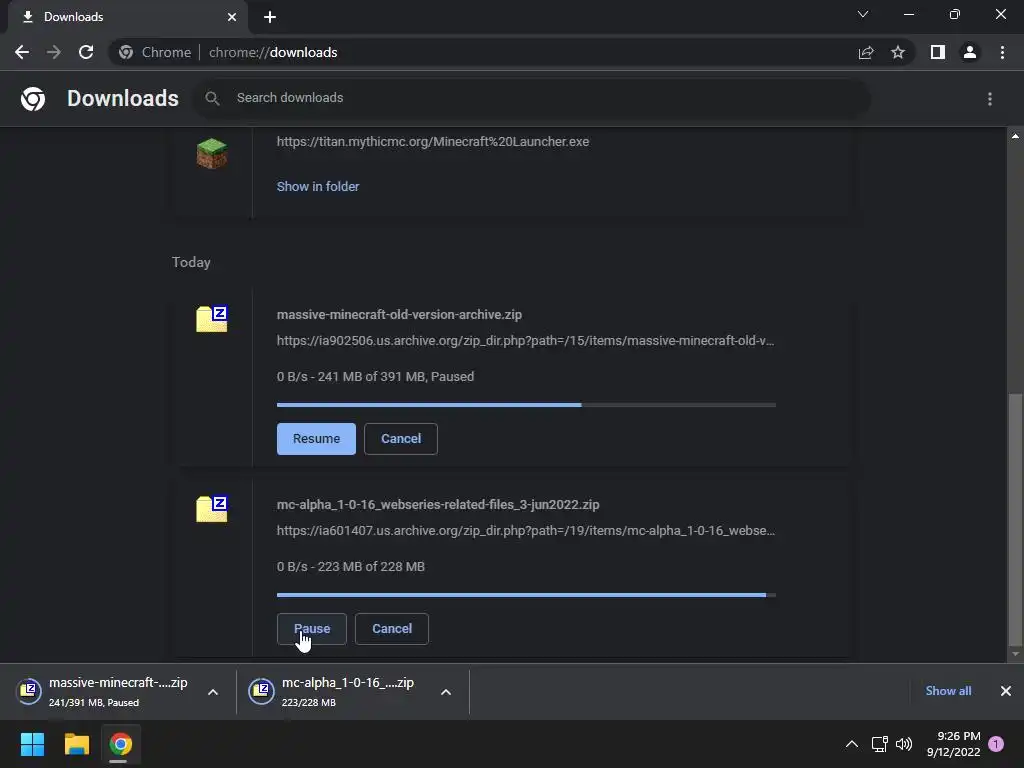Screen dimensions: 1024x768
Task: Close the Downloads tab
Action: click(232, 17)
